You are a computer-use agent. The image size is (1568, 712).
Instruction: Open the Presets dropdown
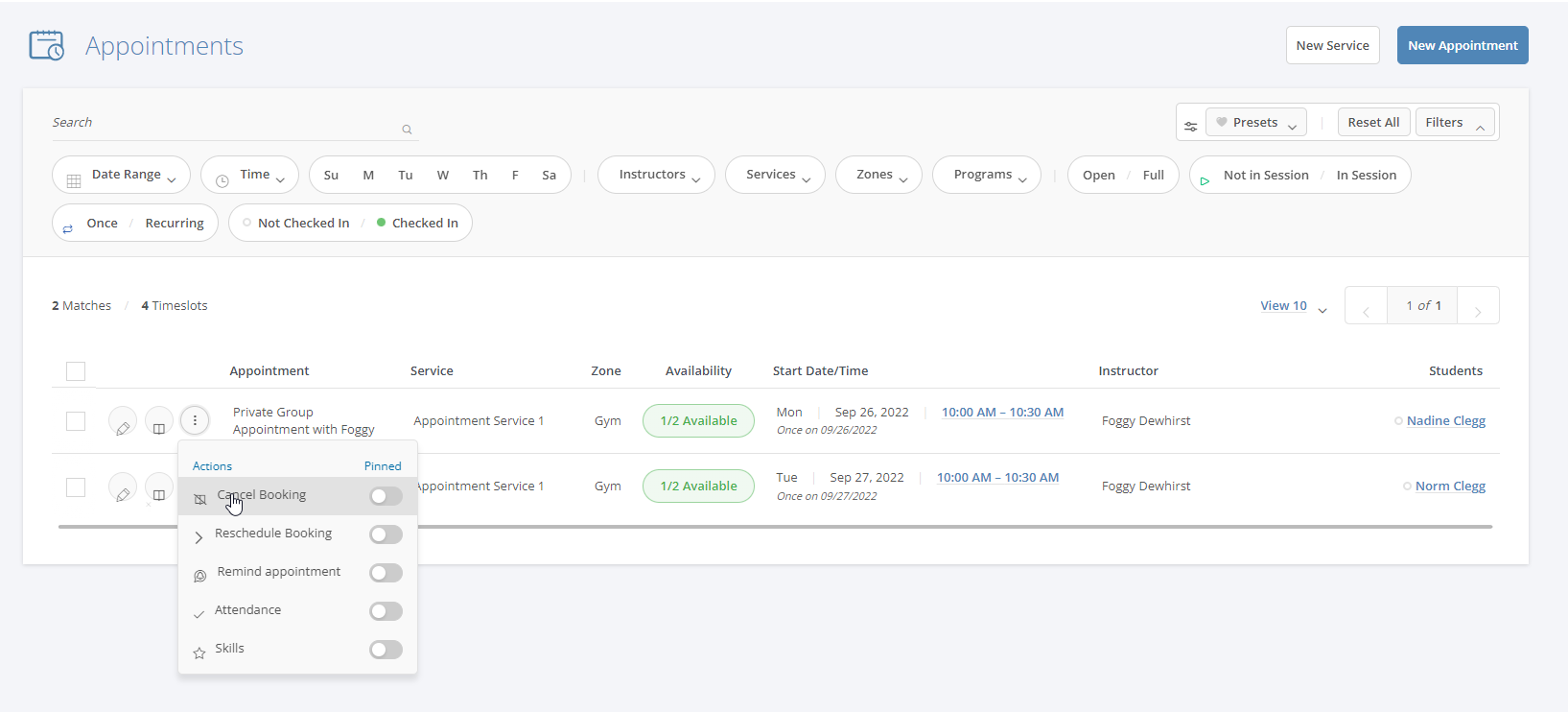(x=1256, y=122)
